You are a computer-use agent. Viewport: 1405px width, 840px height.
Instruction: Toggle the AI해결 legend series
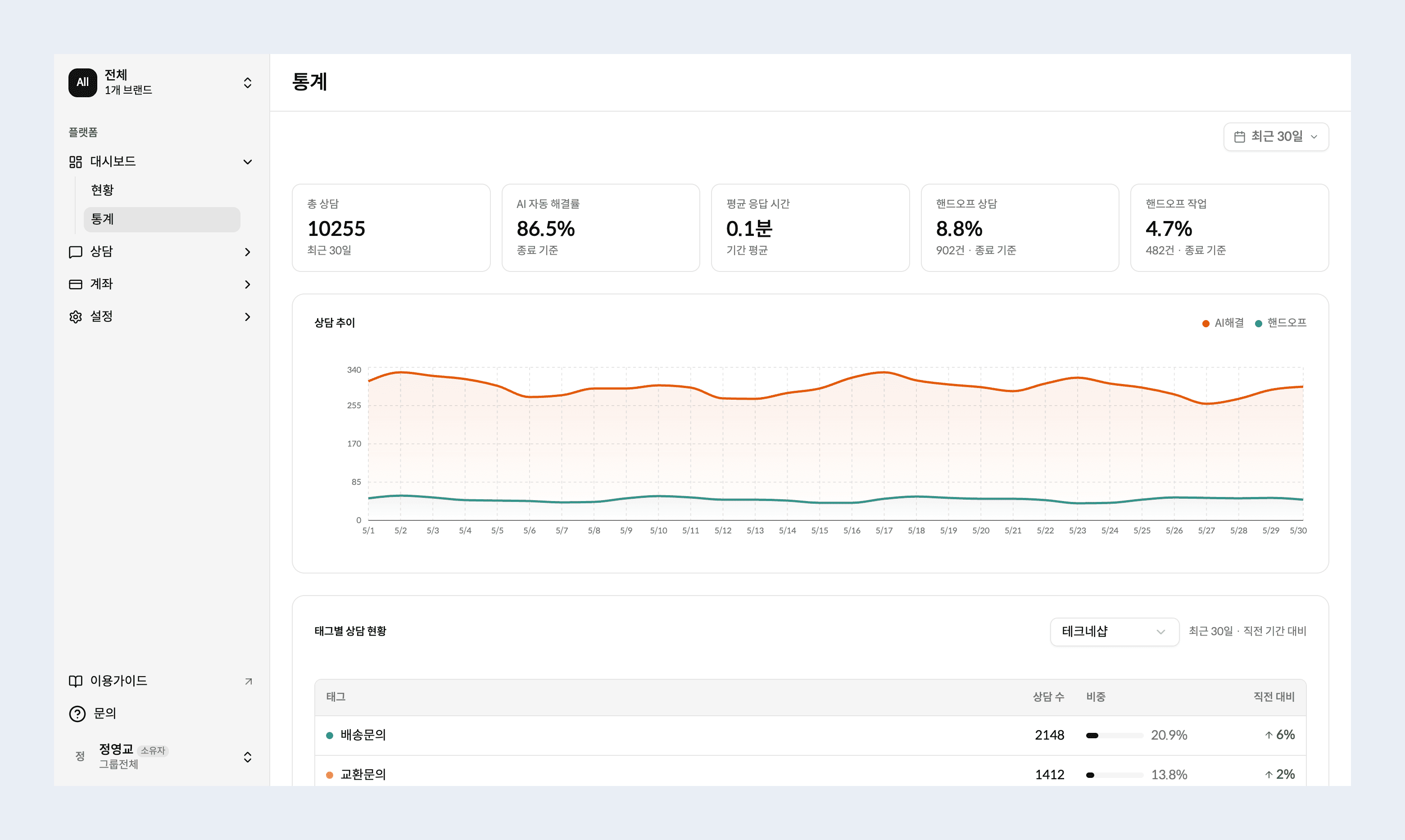[1223, 323]
